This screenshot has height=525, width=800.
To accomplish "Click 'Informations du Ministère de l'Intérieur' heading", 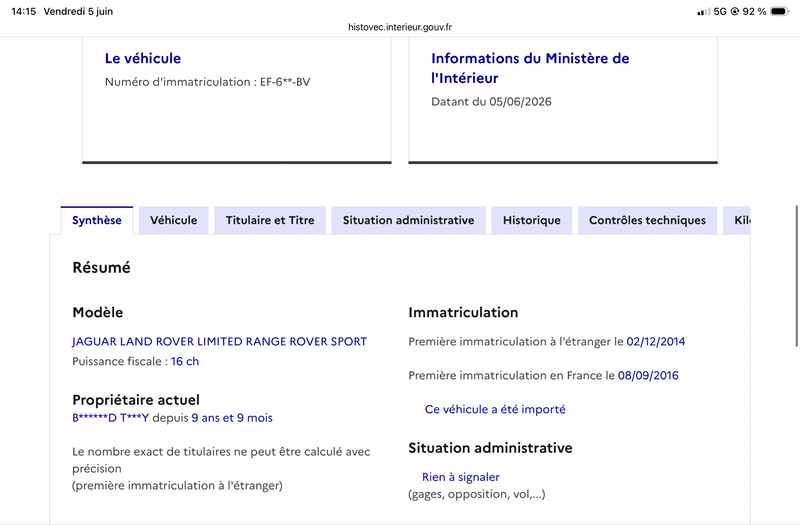I will 530,68.
